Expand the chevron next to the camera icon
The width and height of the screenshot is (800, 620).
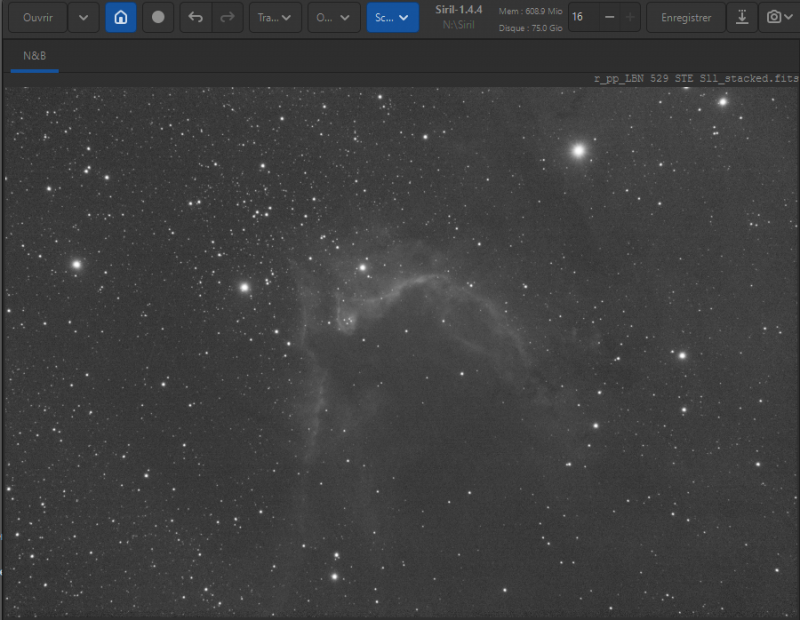coord(789,17)
